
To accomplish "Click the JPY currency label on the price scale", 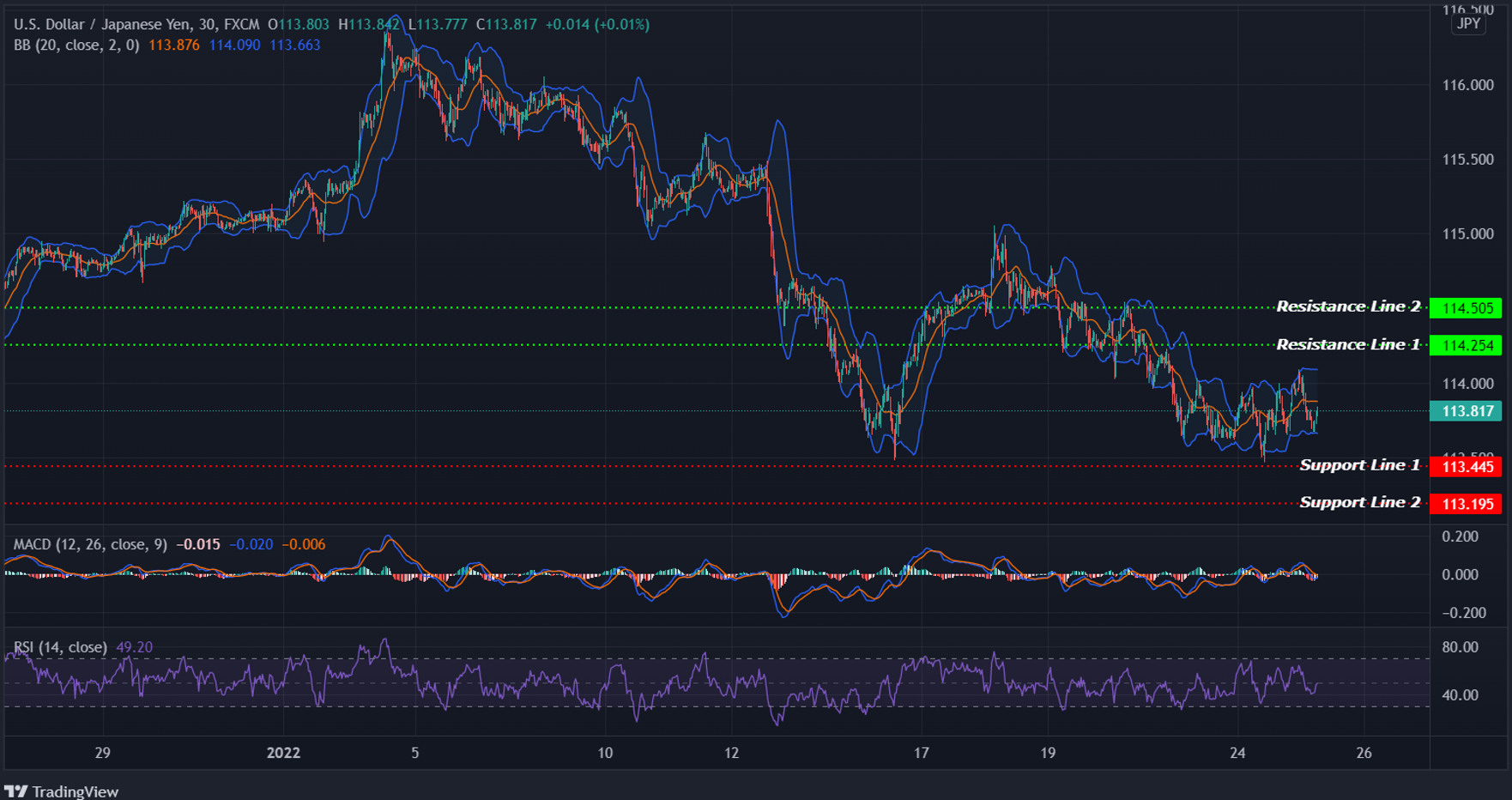I will click(x=1467, y=24).
